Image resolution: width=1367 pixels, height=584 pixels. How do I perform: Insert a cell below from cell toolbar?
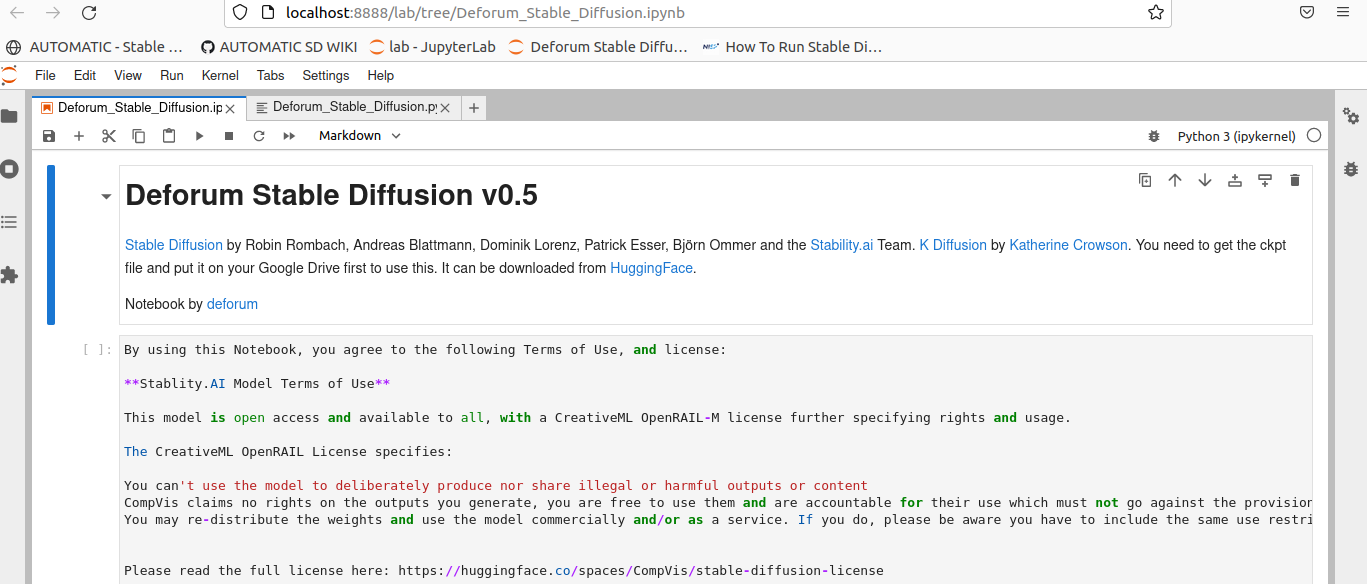[x=1265, y=180]
